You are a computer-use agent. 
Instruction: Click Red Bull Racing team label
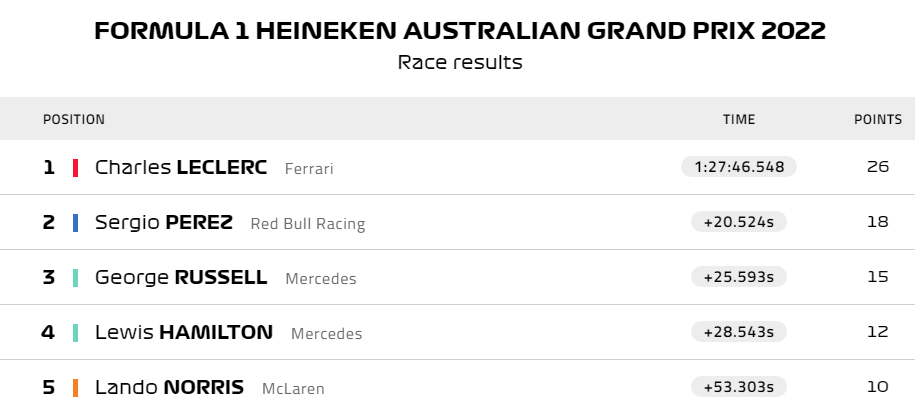307,224
